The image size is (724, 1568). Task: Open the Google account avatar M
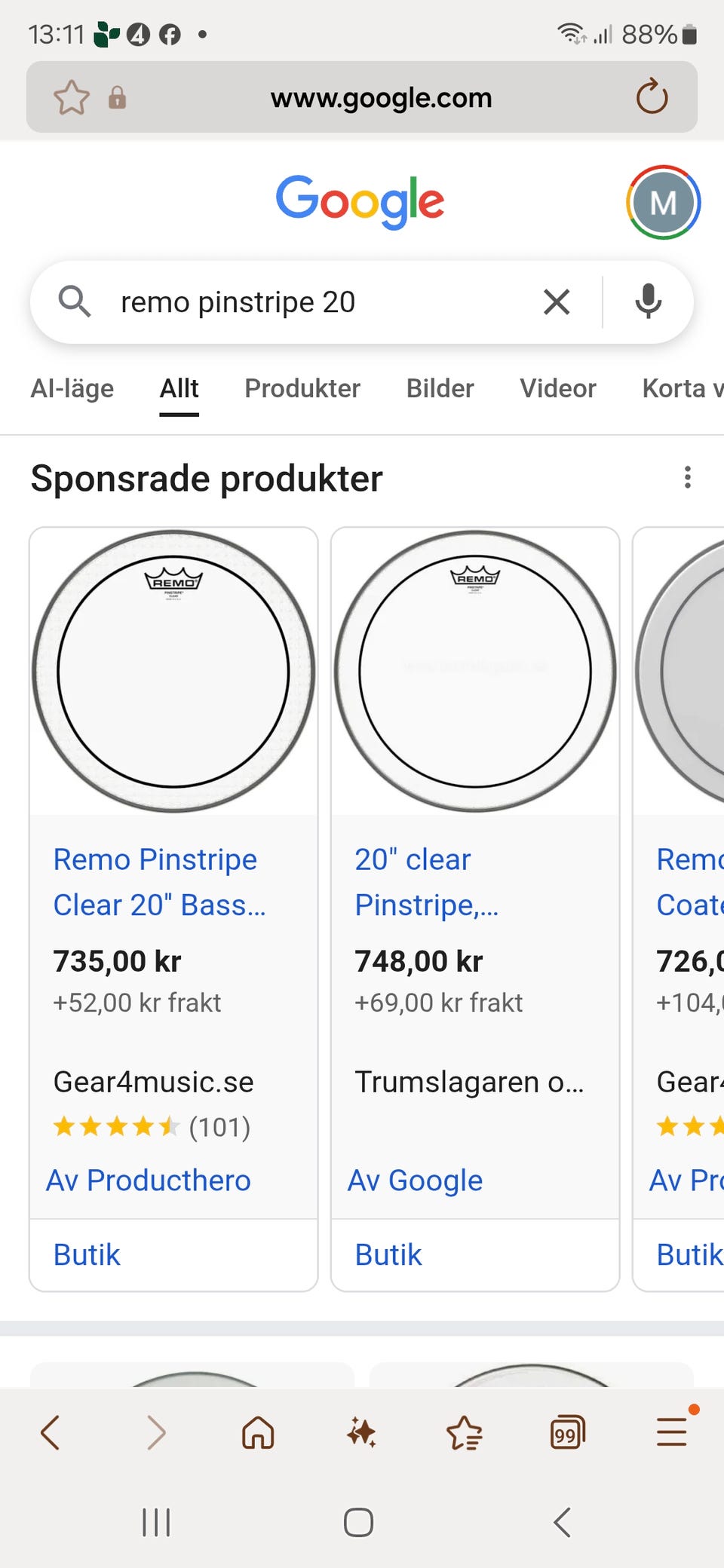coord(663,202)
